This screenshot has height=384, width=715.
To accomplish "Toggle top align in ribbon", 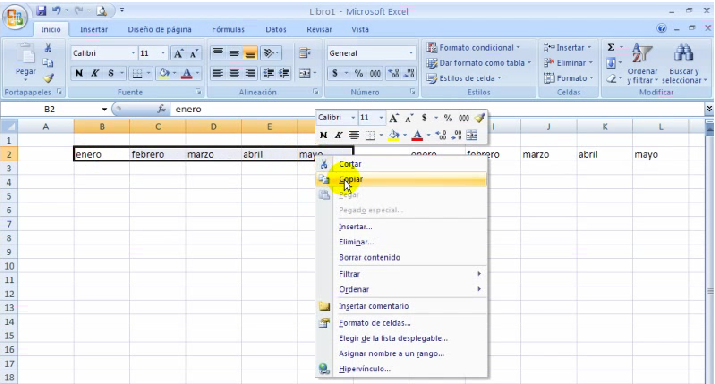I will pyautogui.click(x=218, y=53).
